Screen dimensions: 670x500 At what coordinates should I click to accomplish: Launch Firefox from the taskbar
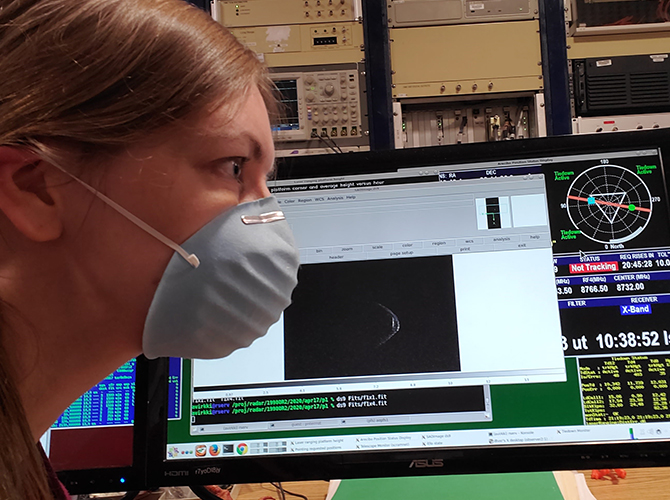(215, 450)
